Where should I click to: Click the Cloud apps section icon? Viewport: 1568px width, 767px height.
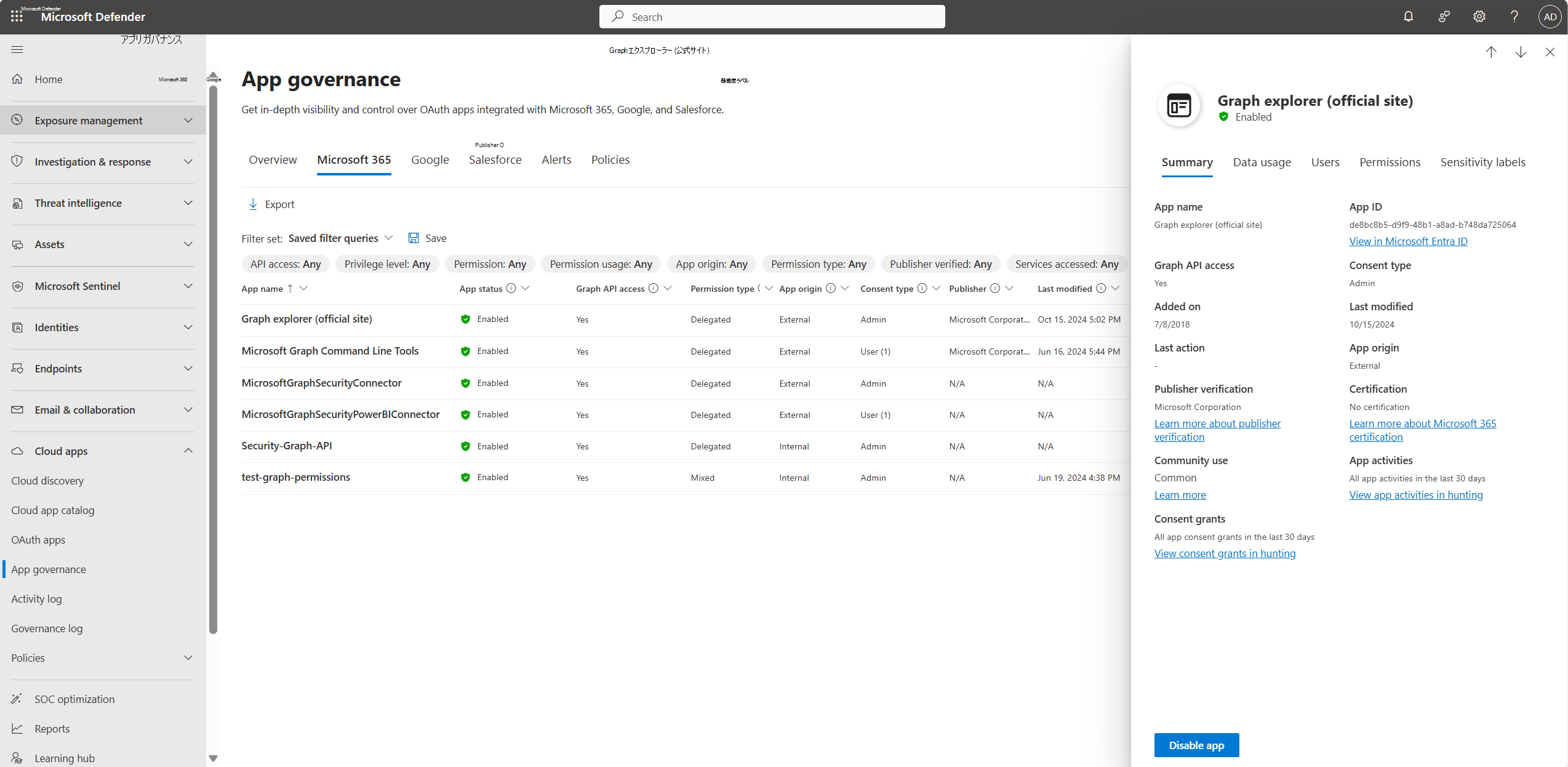[17, 450]
